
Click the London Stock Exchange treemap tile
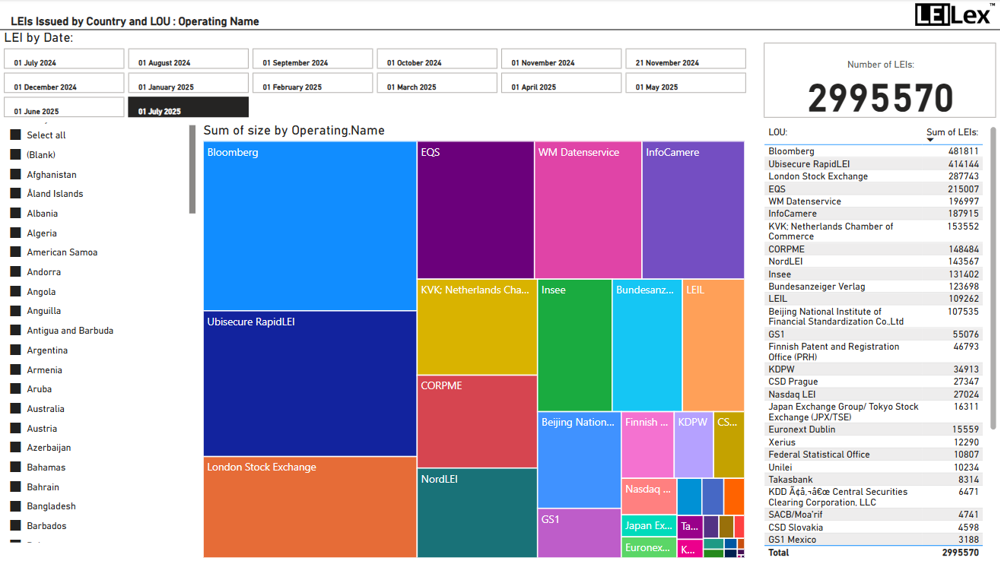pyautogui.click(x=310, y=507)
